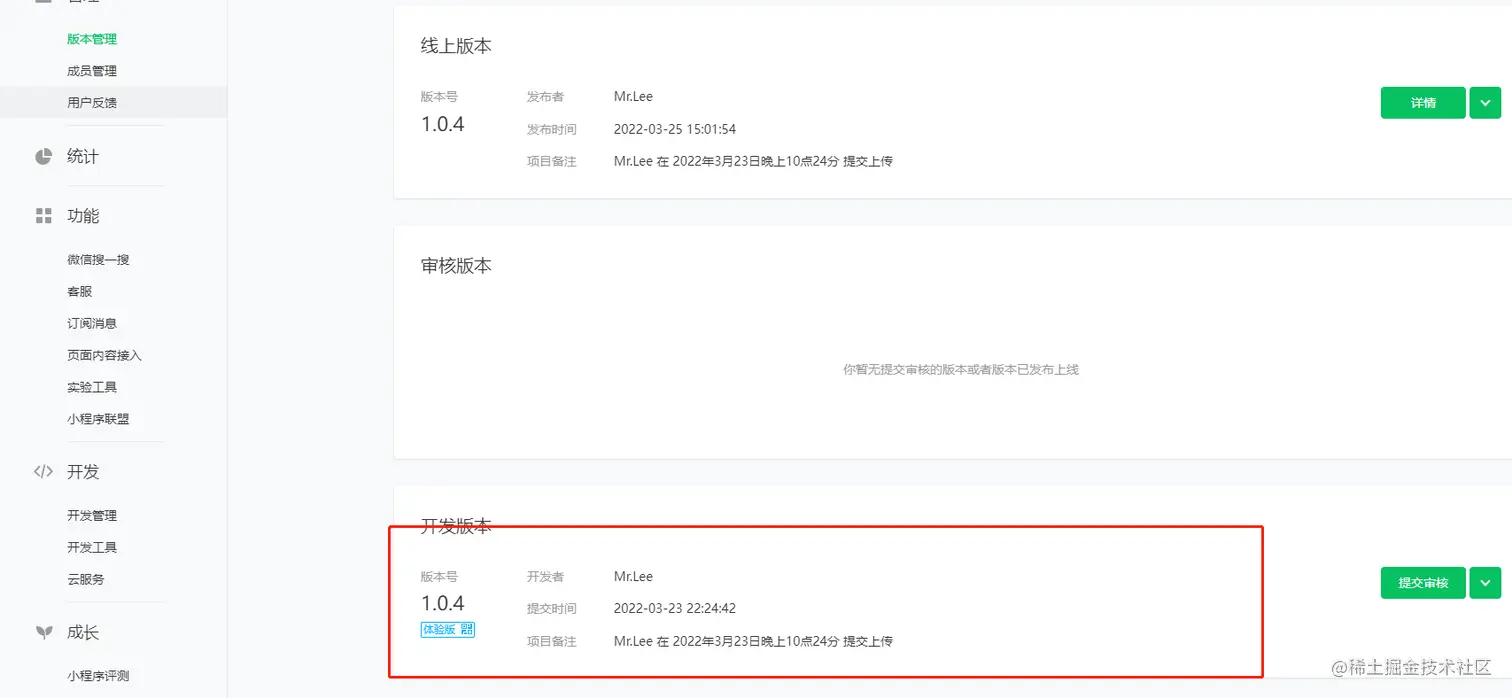Select 微信搜一搜 under 功能
Screen dimensions: 1512x698
pyautogui.click(x=97, y=259)
